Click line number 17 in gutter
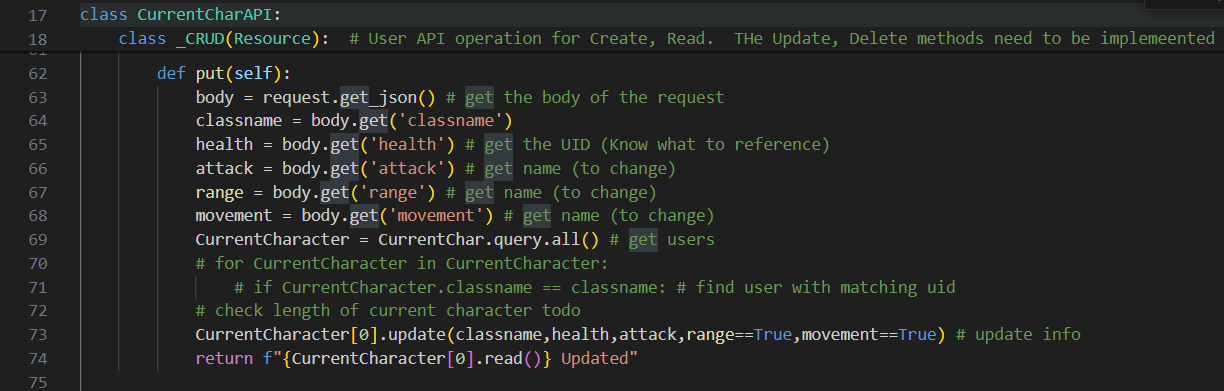The image size is (1224, 391). coord(38,14)
